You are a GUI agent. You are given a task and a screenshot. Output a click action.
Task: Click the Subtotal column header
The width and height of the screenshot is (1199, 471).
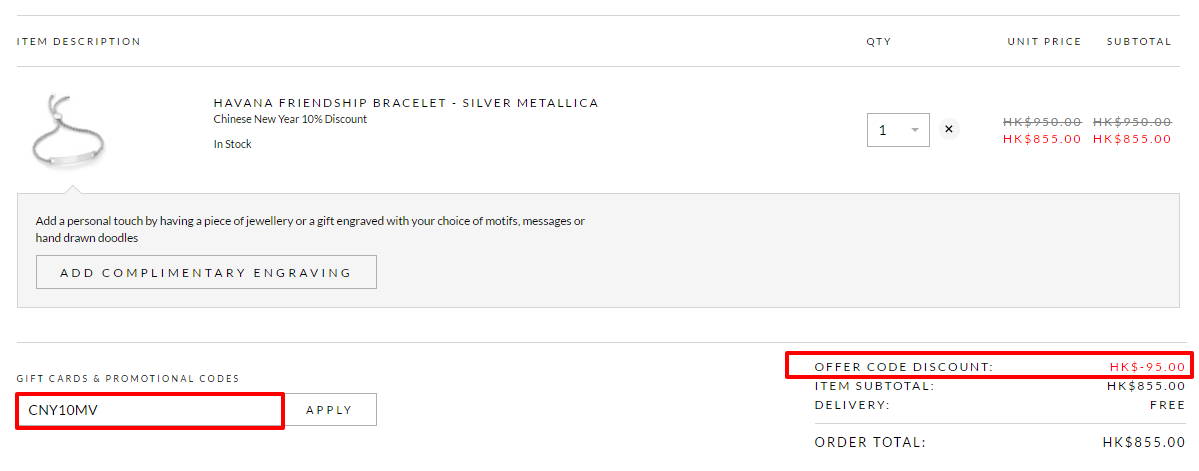(x=1139, y=41)
